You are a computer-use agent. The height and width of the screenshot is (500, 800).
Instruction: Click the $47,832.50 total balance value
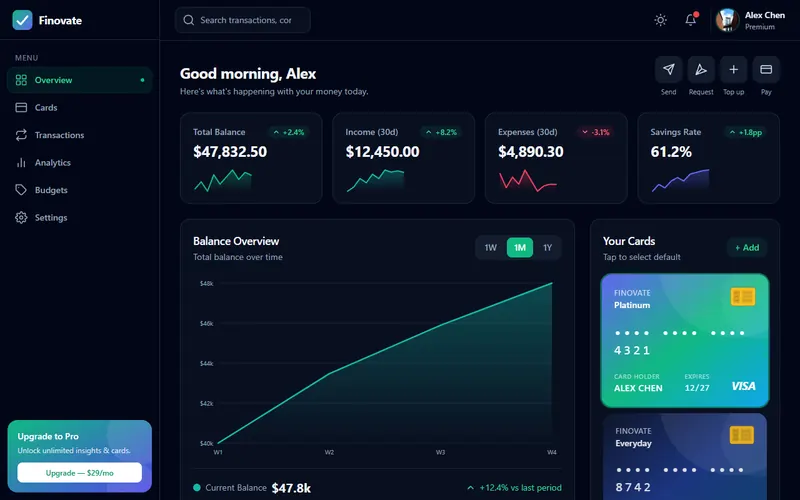click(x=230, y=152)
